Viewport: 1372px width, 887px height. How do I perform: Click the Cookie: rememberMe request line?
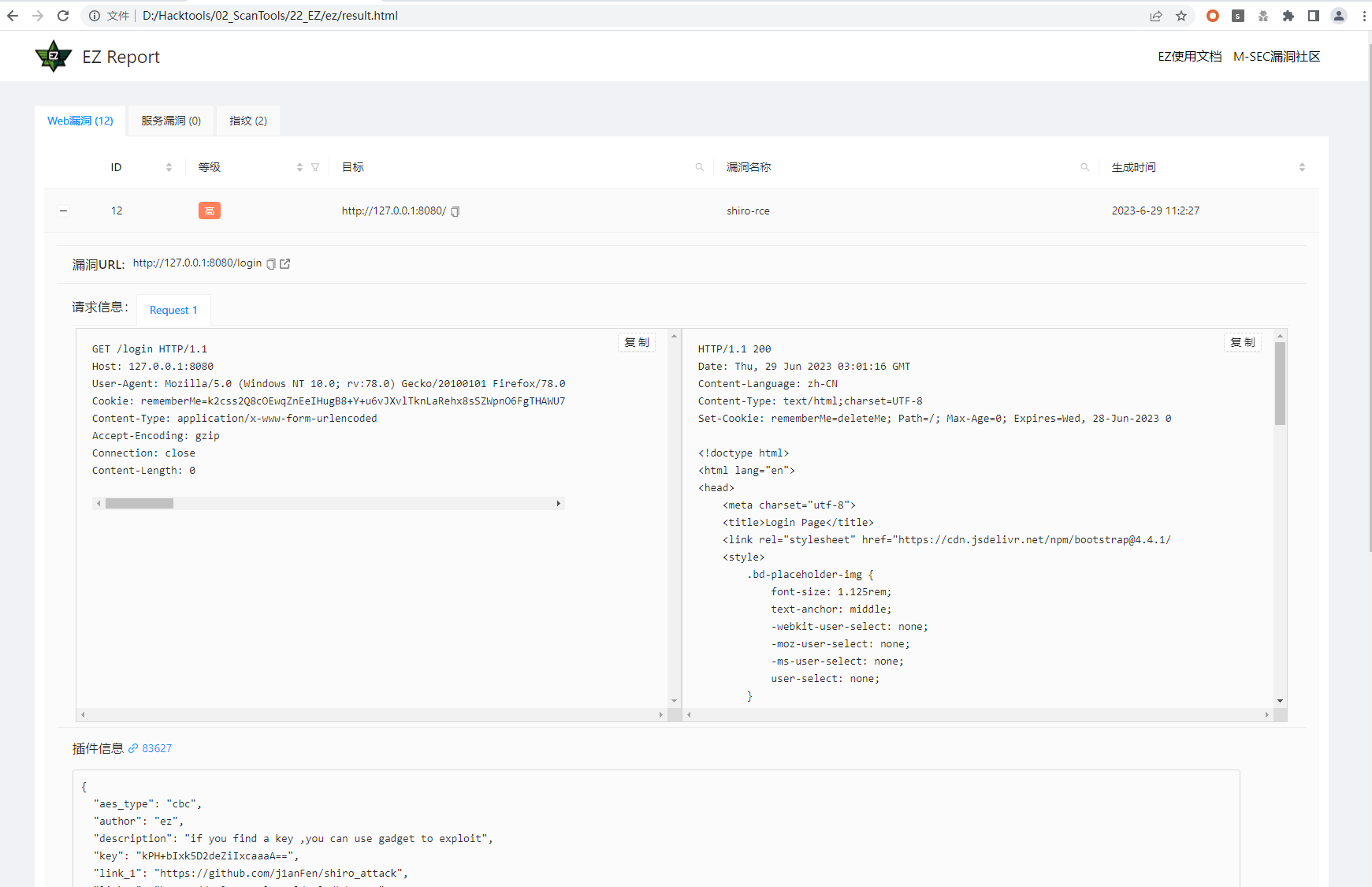tap(329, 401)
